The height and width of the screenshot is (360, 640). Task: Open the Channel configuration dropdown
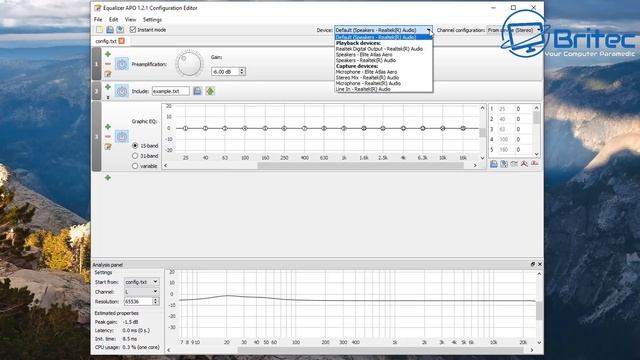[514, 30]
